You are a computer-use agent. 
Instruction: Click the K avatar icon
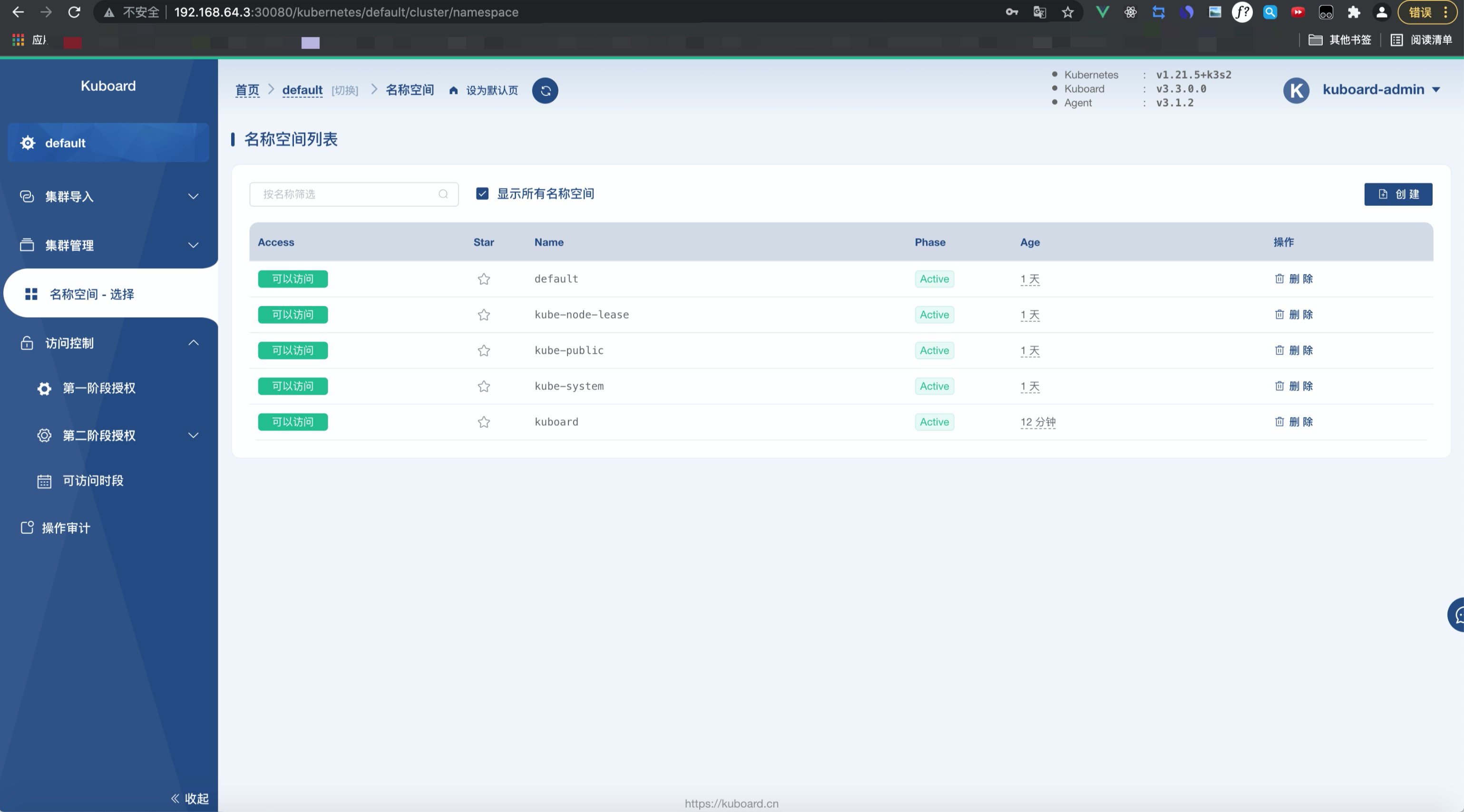(x=1297, y=91)
